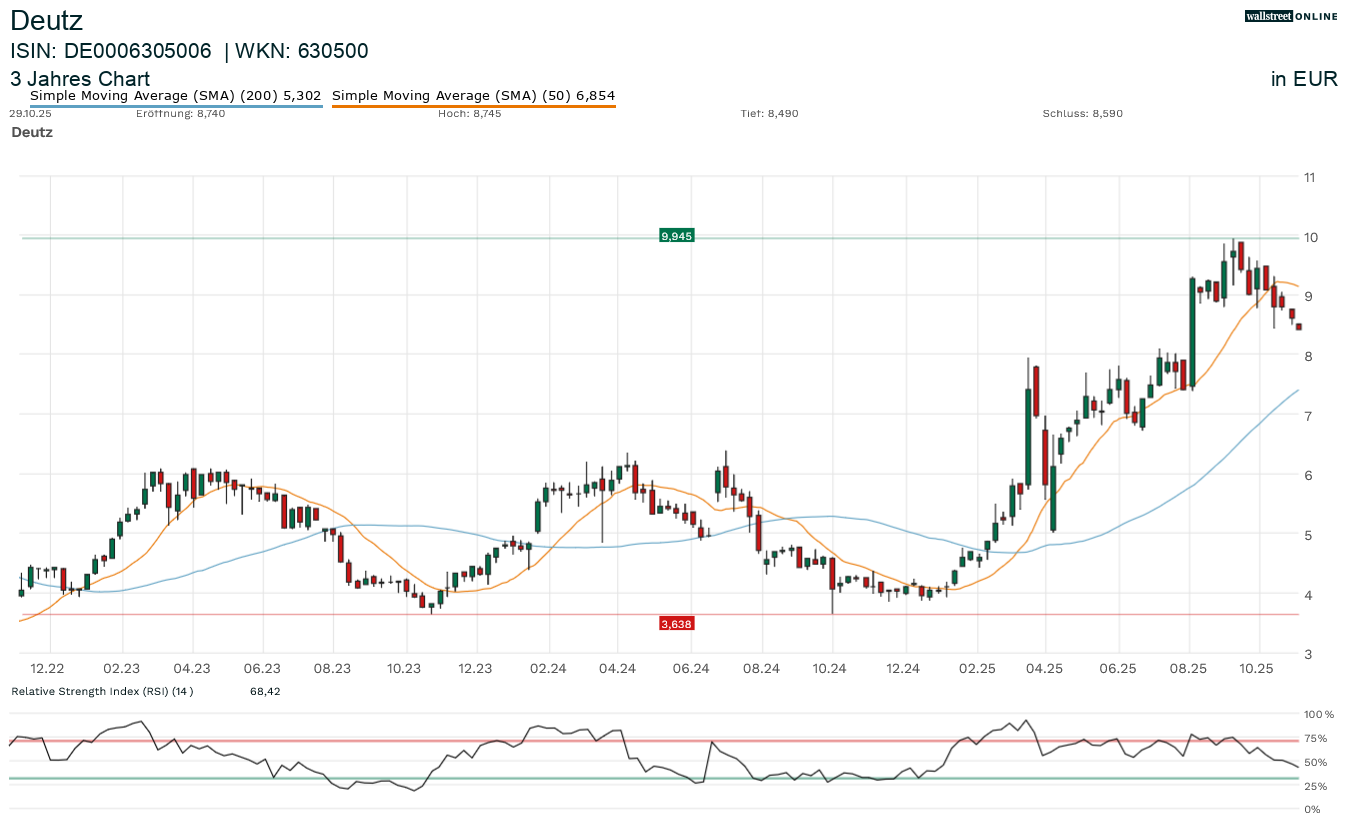
Task: Click the WKN 630500 text
Action: click(x=302, y=51)
